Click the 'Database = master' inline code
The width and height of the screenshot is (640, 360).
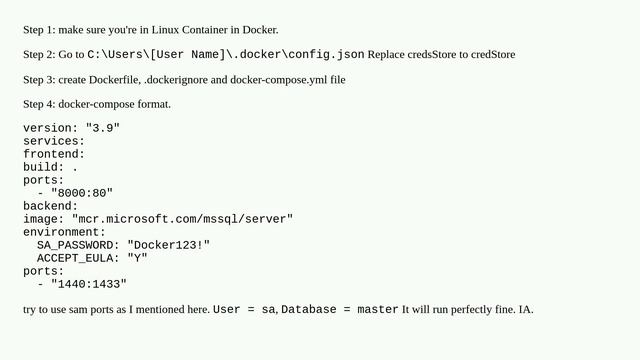[x=340, y=309]
